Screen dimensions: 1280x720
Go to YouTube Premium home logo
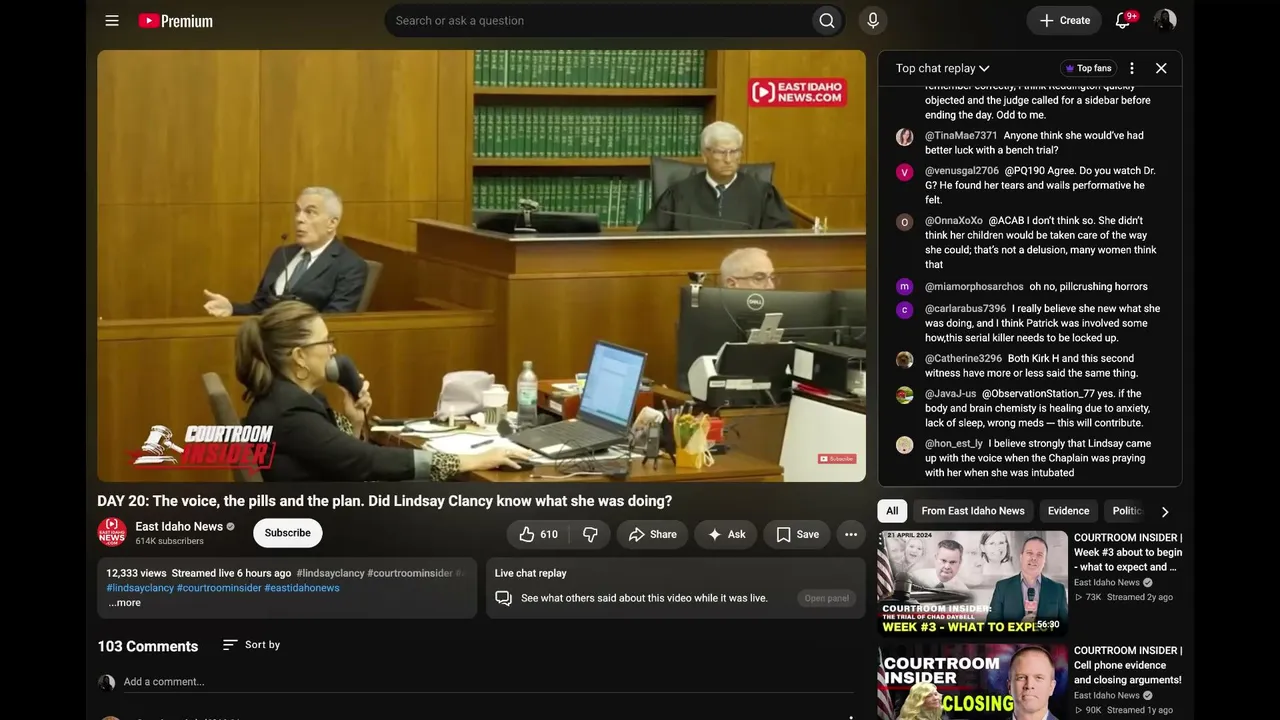point(175,21)
